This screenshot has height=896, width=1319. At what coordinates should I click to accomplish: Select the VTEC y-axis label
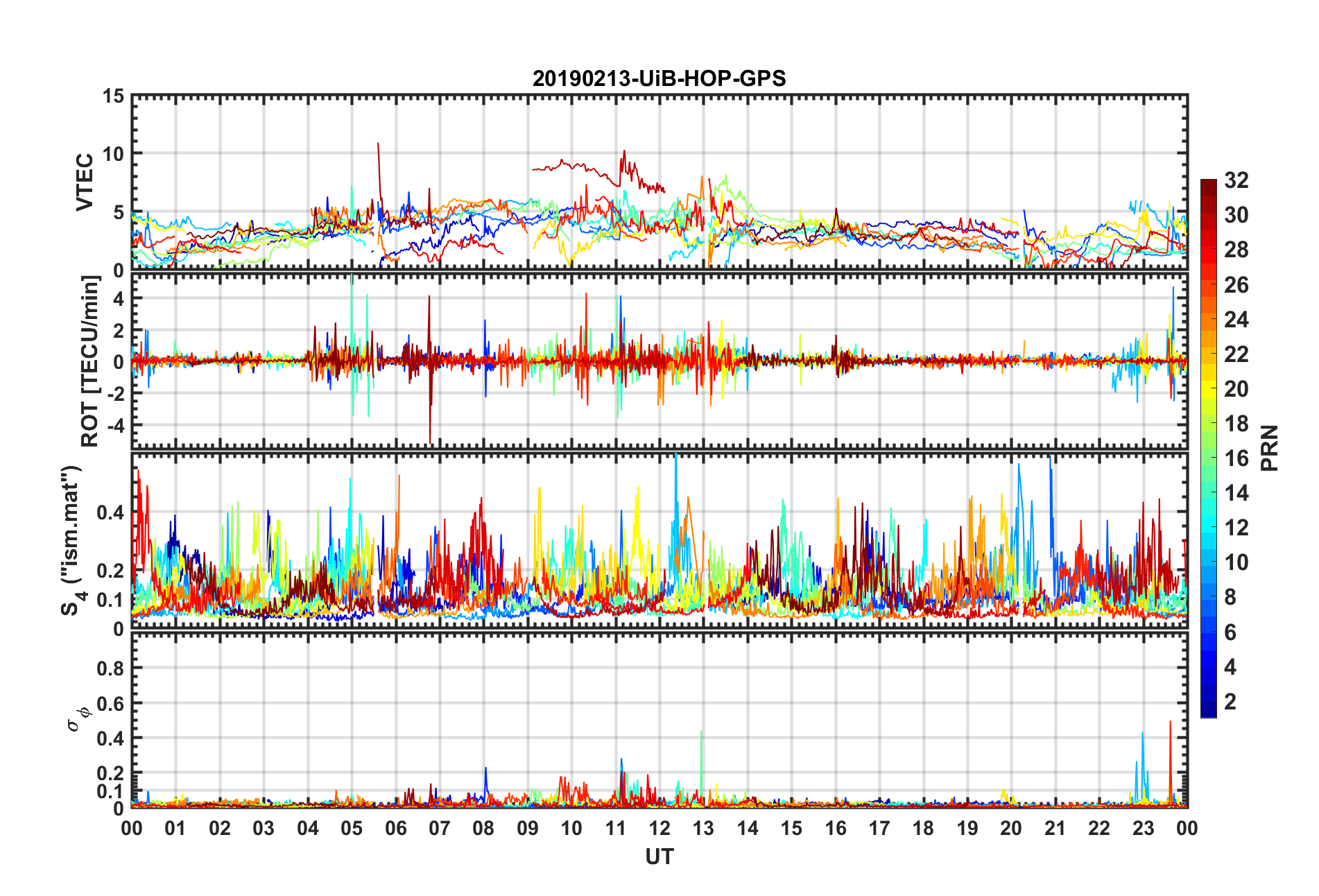[85, 182]
